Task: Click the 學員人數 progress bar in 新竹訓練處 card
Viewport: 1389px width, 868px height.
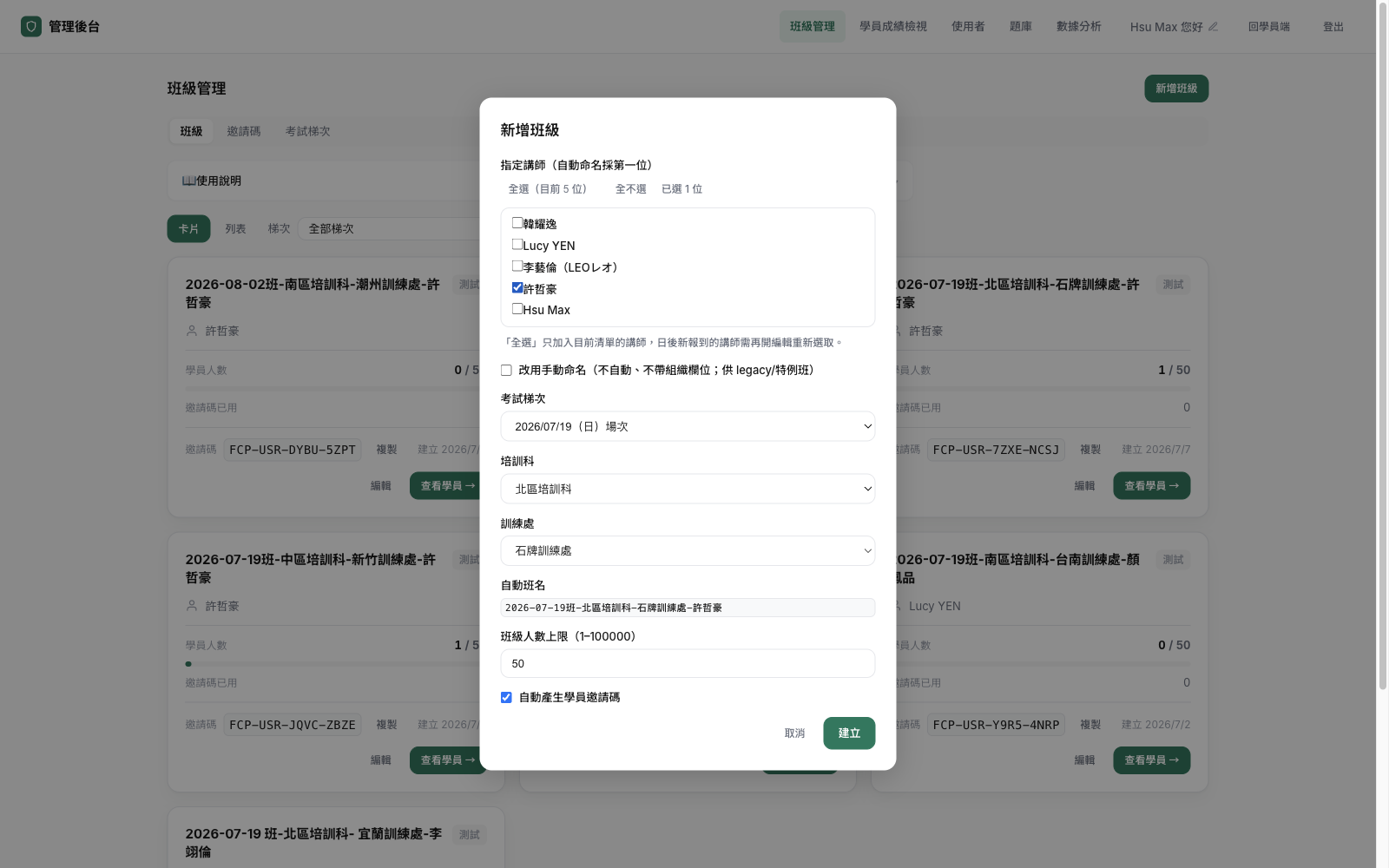Action: click(332, 664)
